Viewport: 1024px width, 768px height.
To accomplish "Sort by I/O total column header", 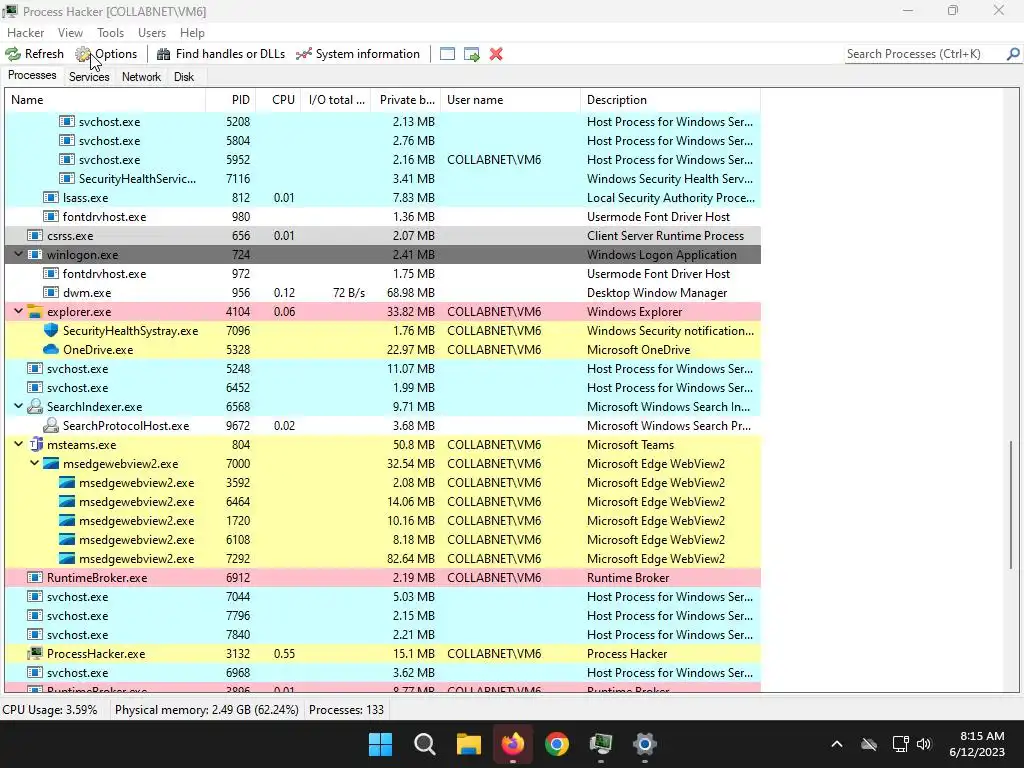I will click(x=336, y=100).
